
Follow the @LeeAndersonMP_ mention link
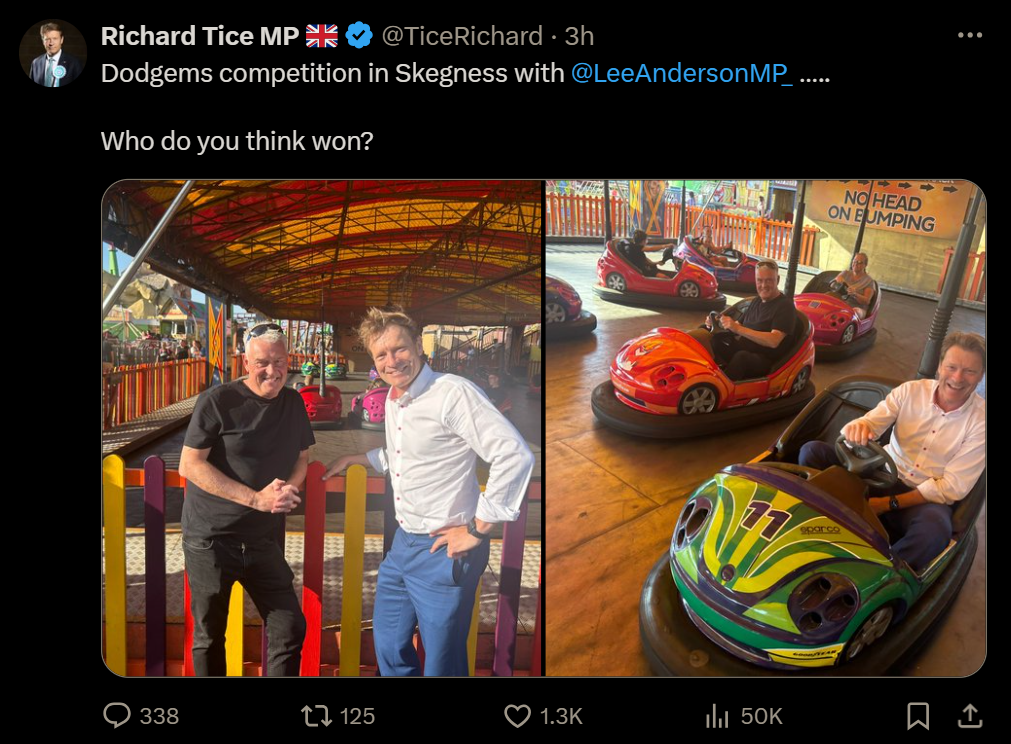[x=682, y=73]
